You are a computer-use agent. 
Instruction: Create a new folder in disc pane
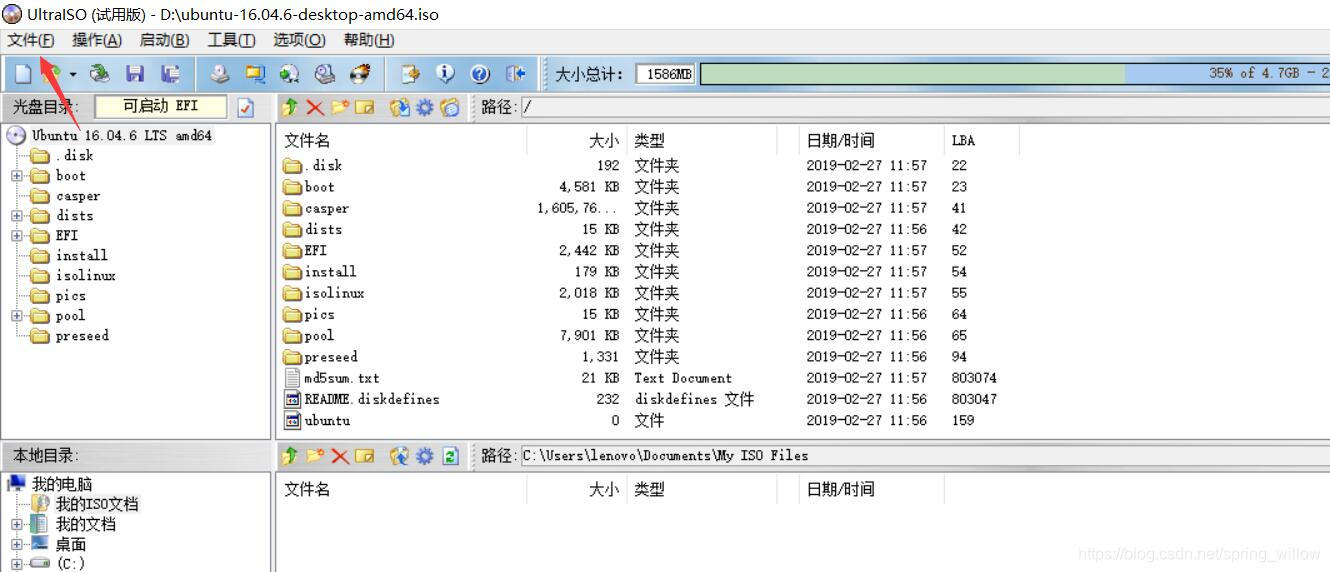coord(340,107)
